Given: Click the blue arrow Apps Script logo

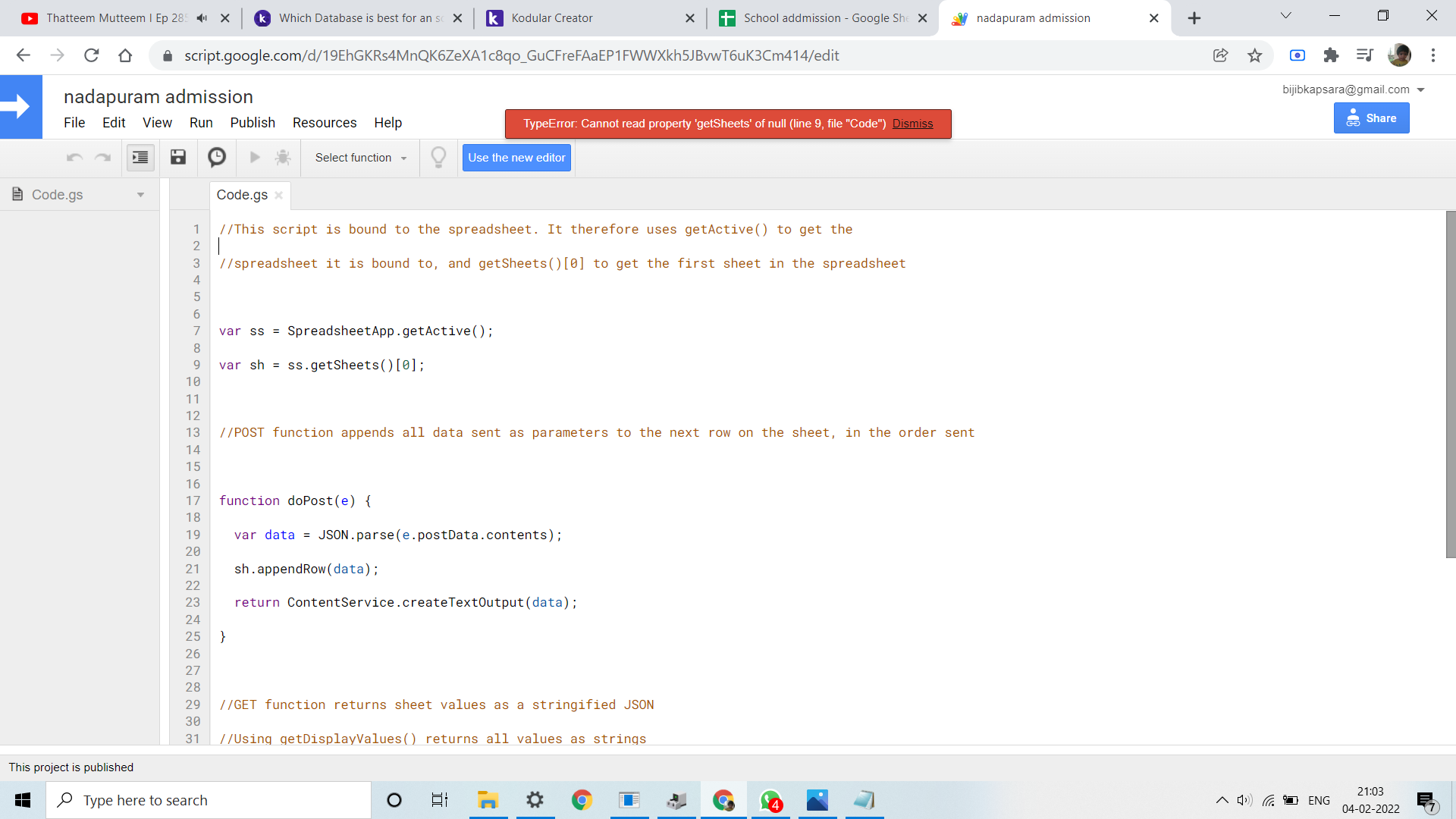Looking at the screenshot, I should [20, 107].
